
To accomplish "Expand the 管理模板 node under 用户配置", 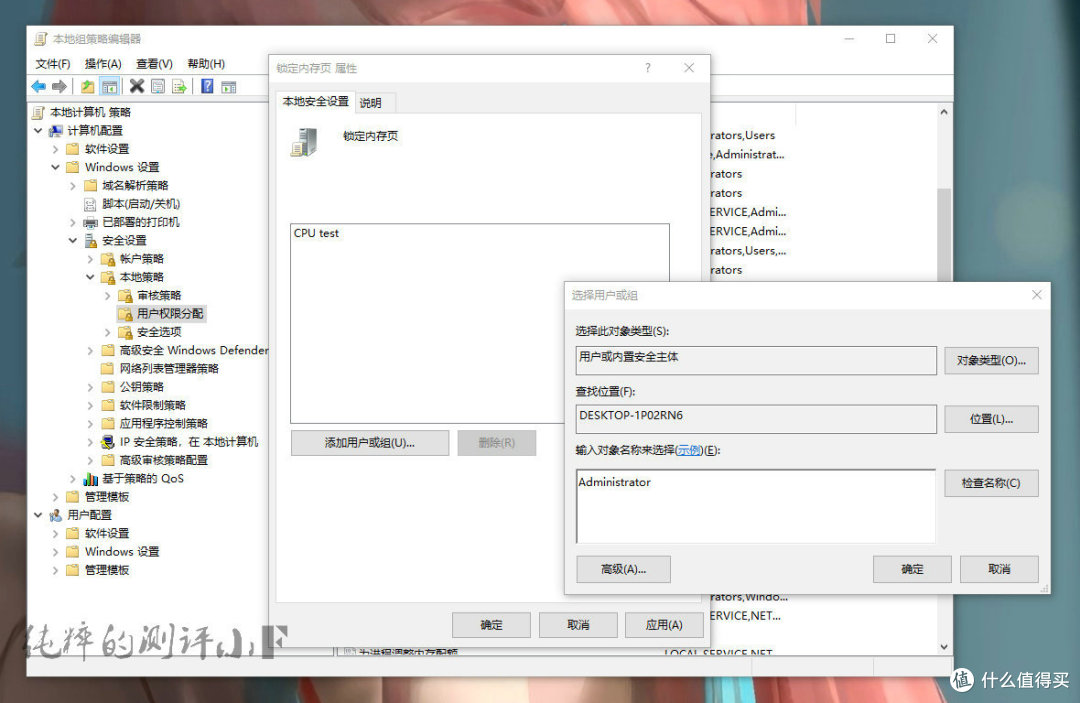I will click(56, 570).
